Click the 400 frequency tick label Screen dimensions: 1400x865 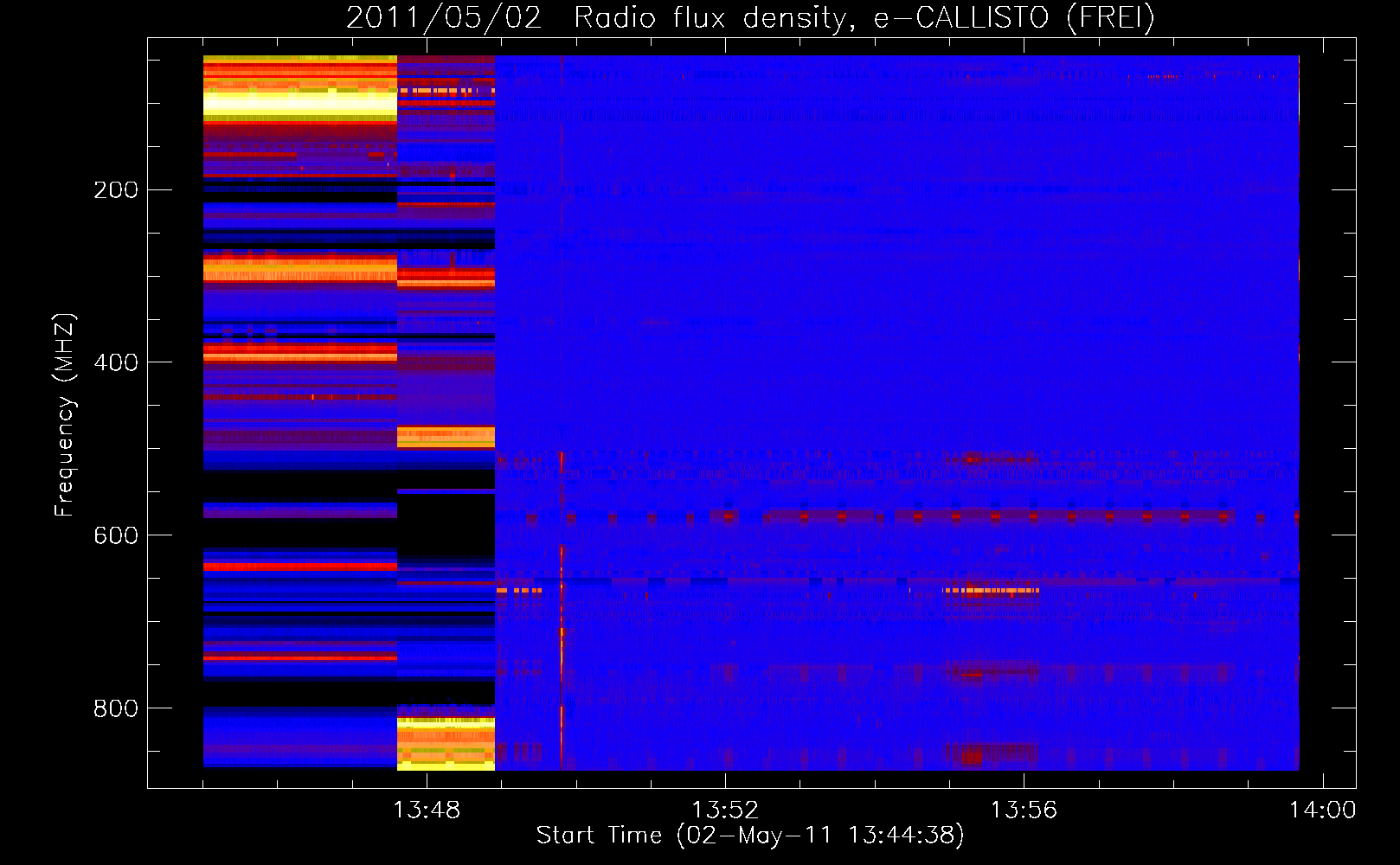pyautogui.click(x=116, y=362)
